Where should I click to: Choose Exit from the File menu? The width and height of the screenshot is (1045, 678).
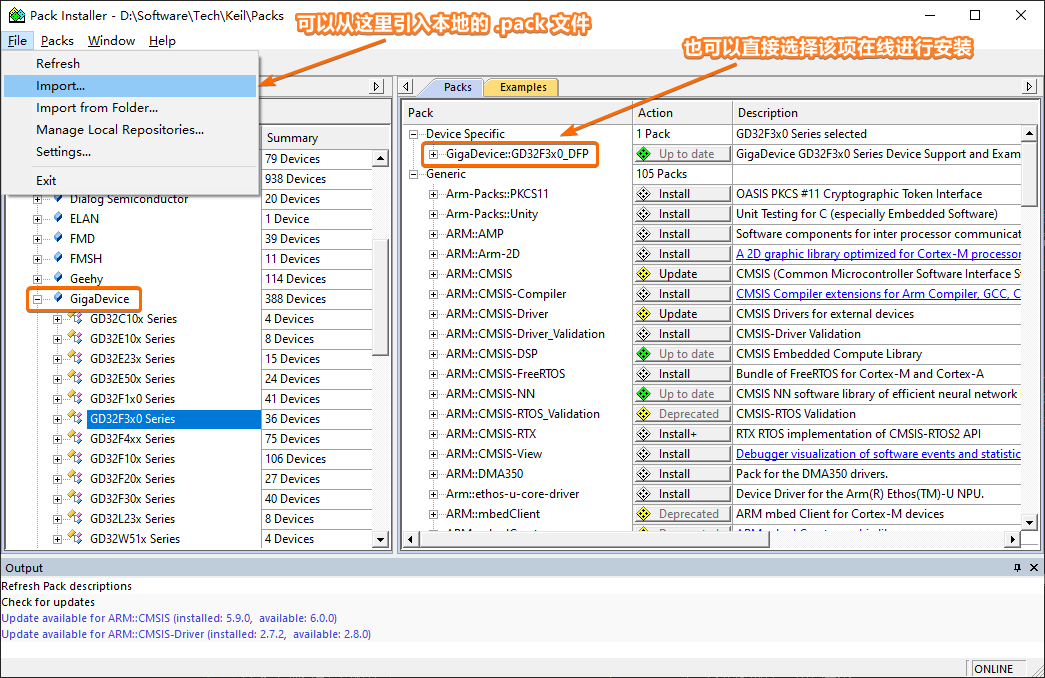(x=130, y=181)
